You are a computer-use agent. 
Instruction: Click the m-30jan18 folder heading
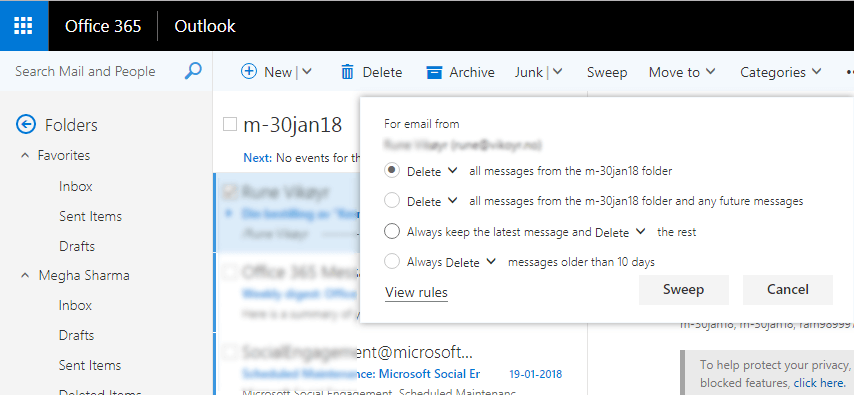point(292,125)
